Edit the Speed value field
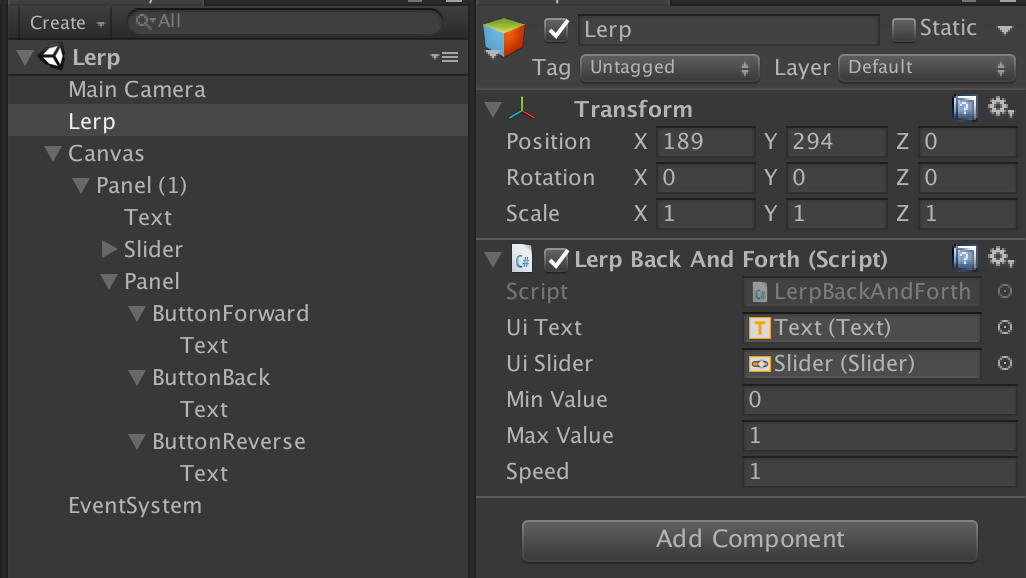The image size is (1026, 578). [x=878, y=471]
